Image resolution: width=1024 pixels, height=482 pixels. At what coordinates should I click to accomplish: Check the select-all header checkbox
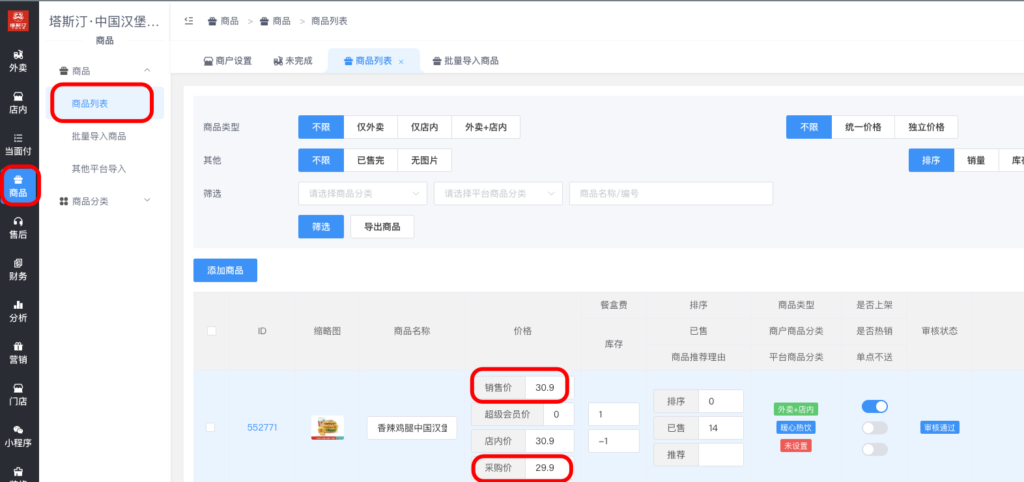[212, 331]
